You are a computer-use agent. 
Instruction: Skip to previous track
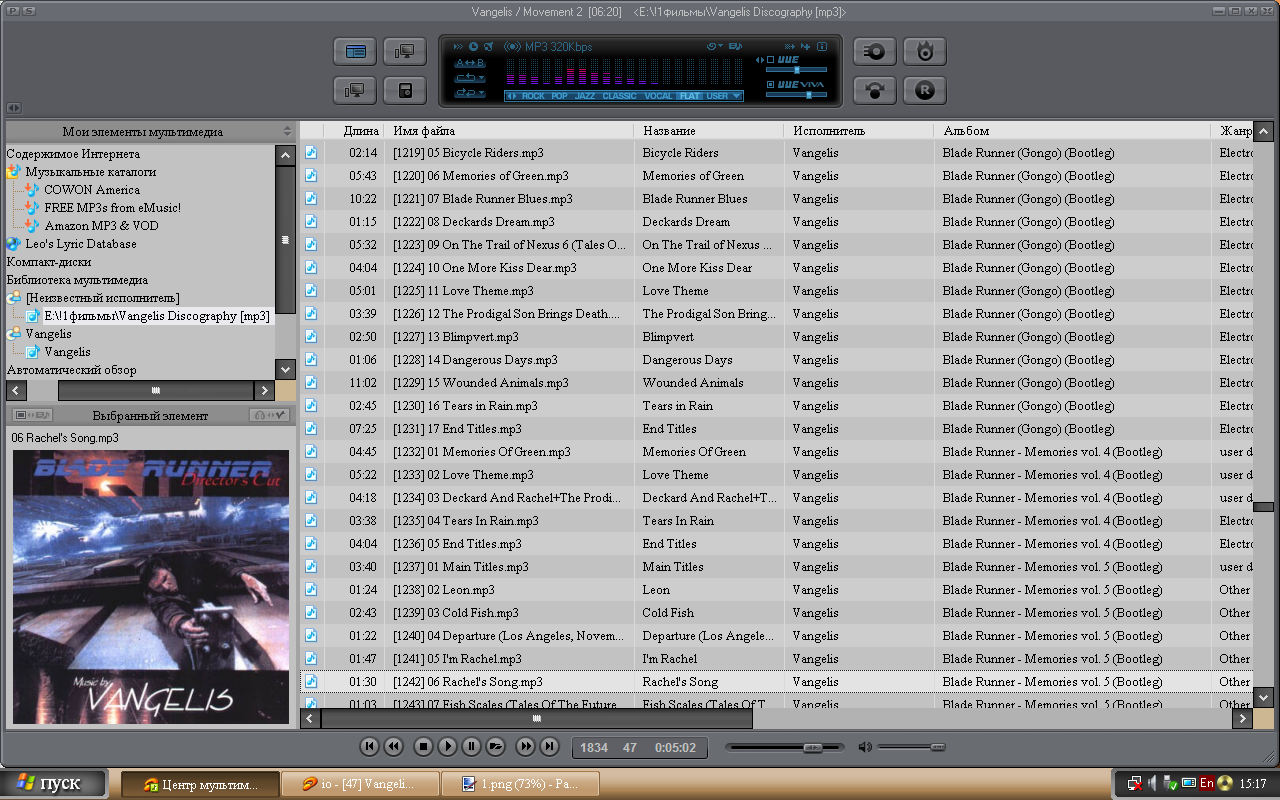(x=369, y=746)
